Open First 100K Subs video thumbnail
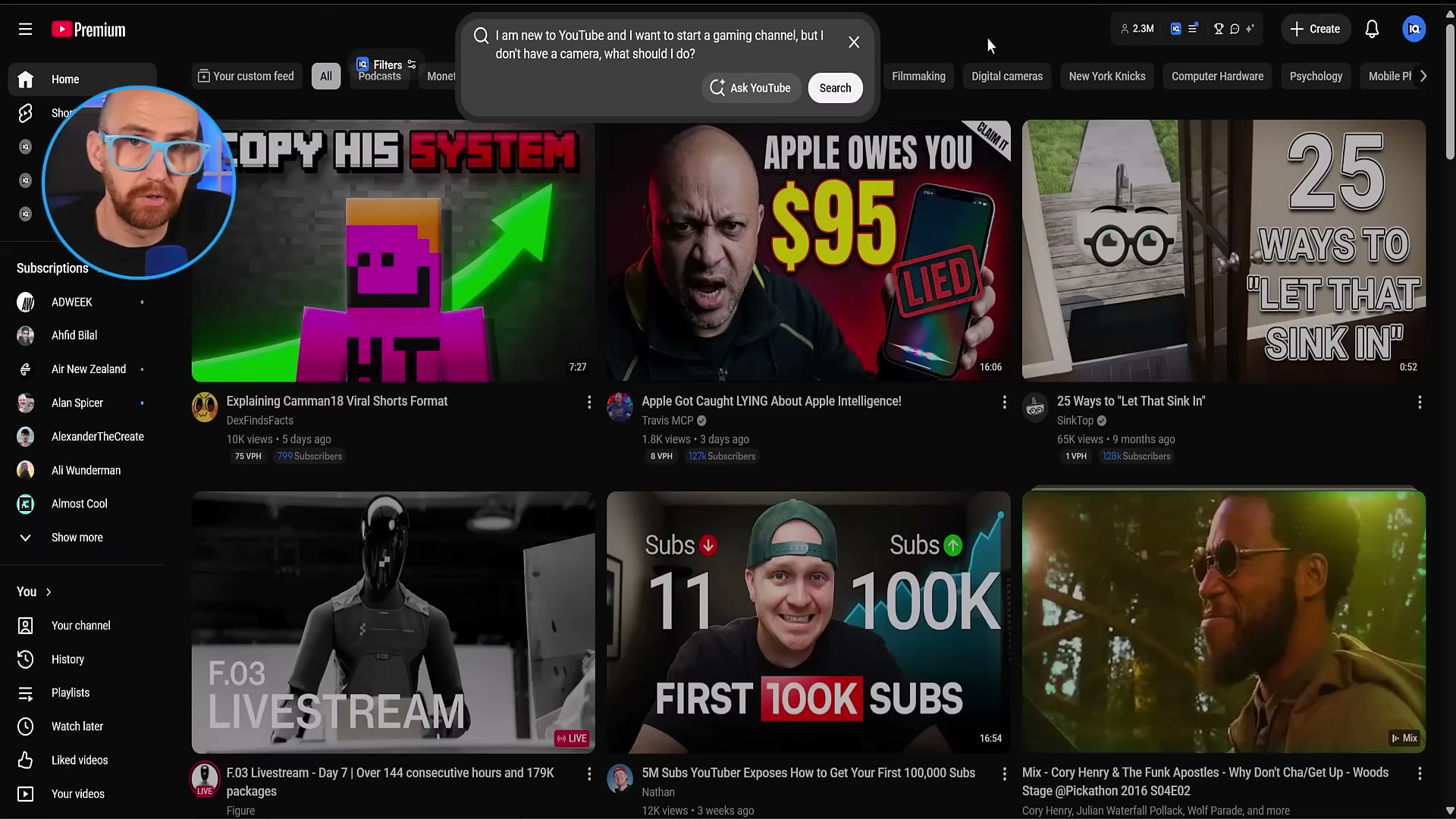This screenshot has height=819, width=1456. point(808,622)
